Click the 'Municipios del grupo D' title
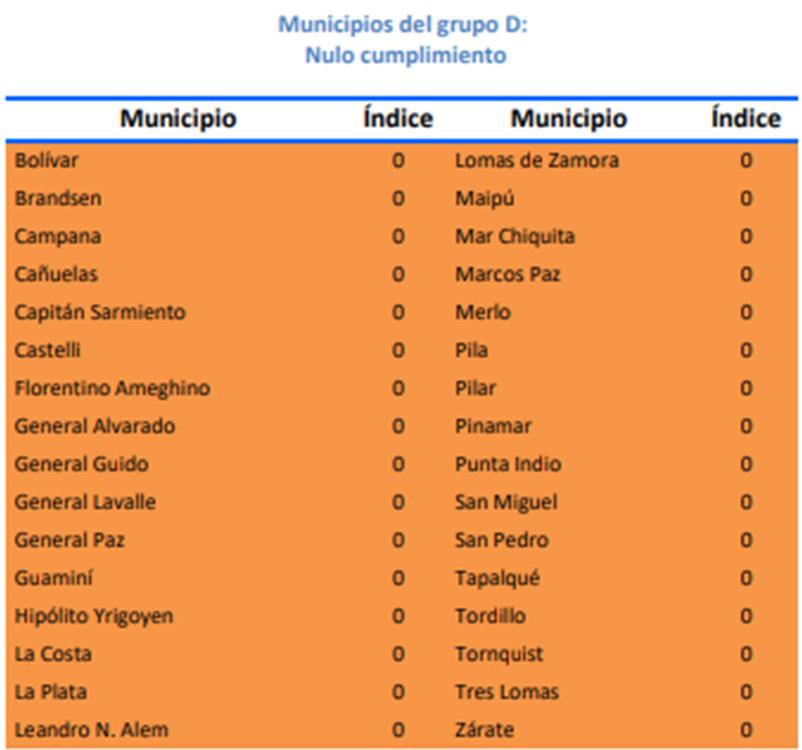802x750 pixels. pyautogui.click(x=403, y=24)
